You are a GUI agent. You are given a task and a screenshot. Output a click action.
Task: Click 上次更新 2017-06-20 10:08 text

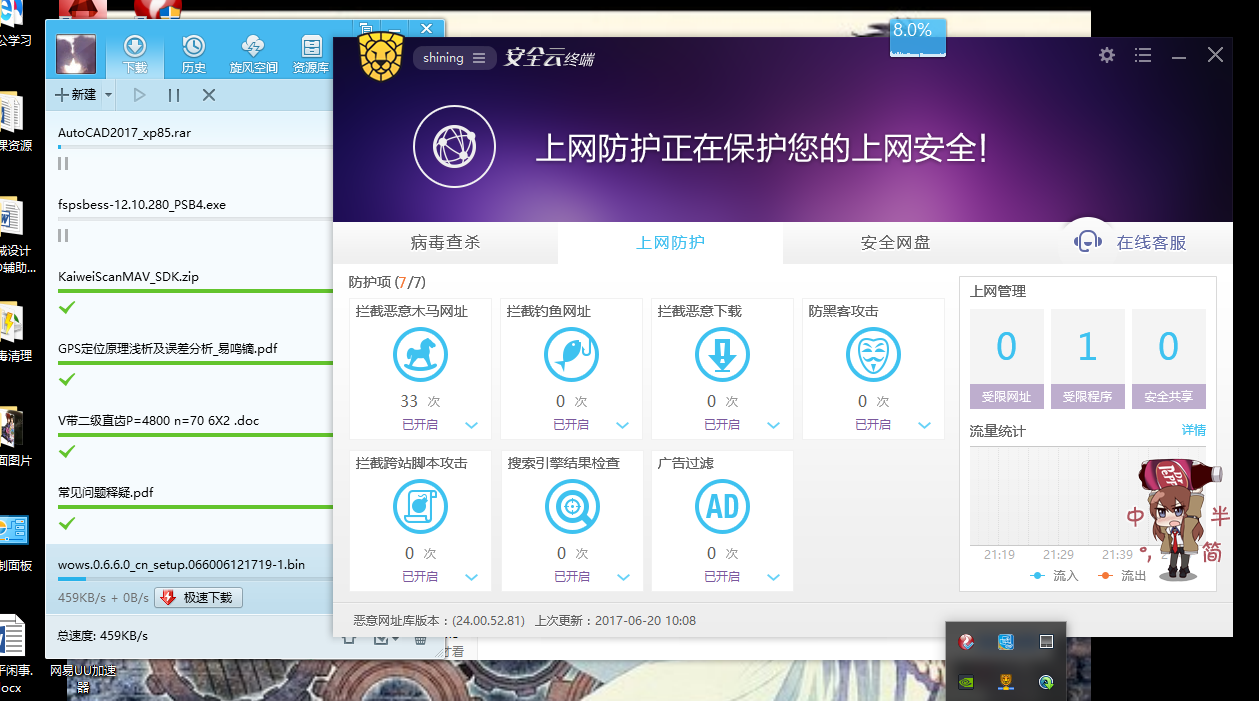[x=615, y=620]
